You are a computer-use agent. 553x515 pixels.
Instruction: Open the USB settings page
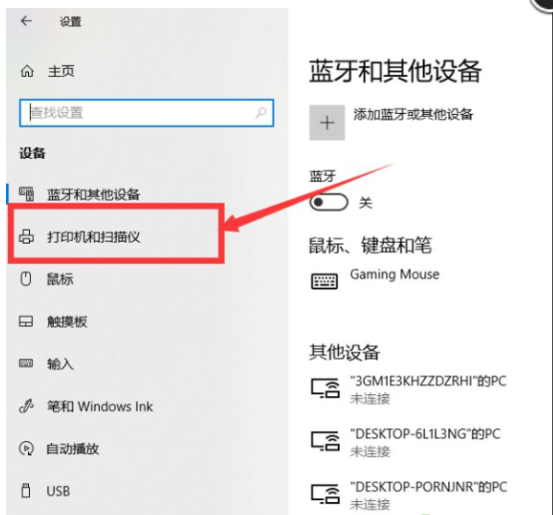[58, 491]
